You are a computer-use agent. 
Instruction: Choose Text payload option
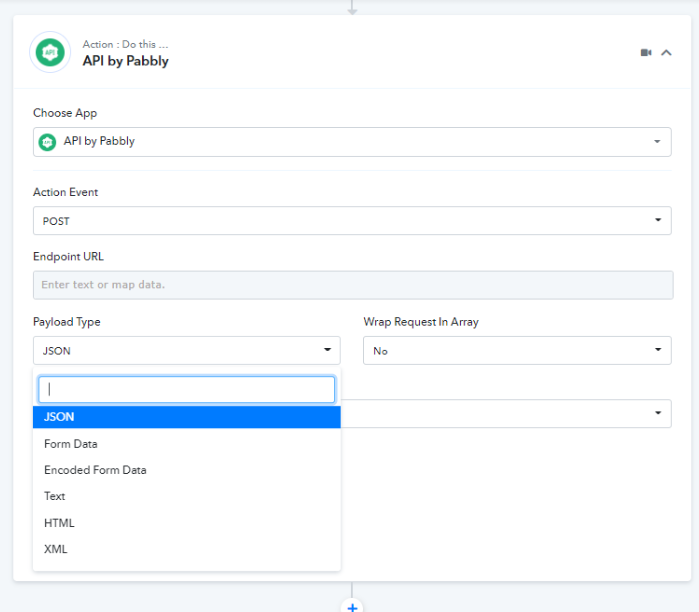click(x=187, y=496)
